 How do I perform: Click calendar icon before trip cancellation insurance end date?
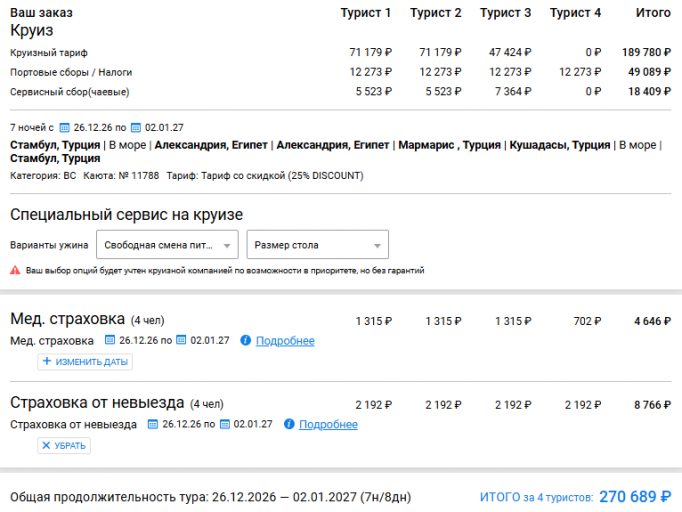[x=224, y=424]
